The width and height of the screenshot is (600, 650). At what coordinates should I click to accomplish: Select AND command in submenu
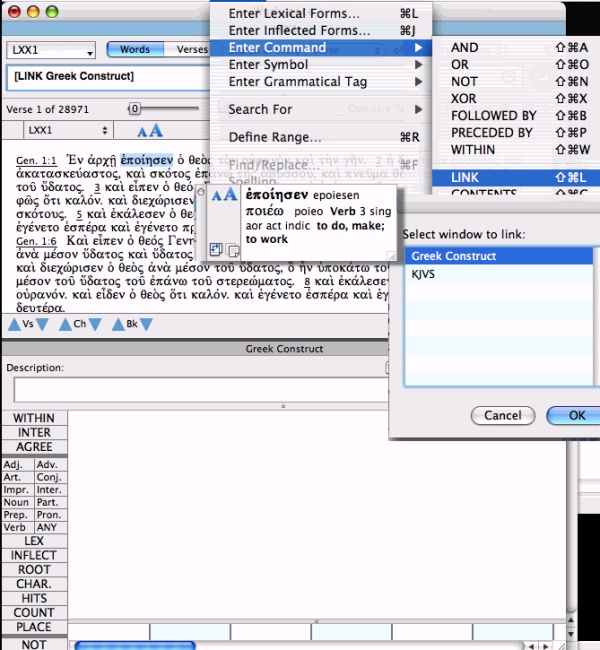516,48
